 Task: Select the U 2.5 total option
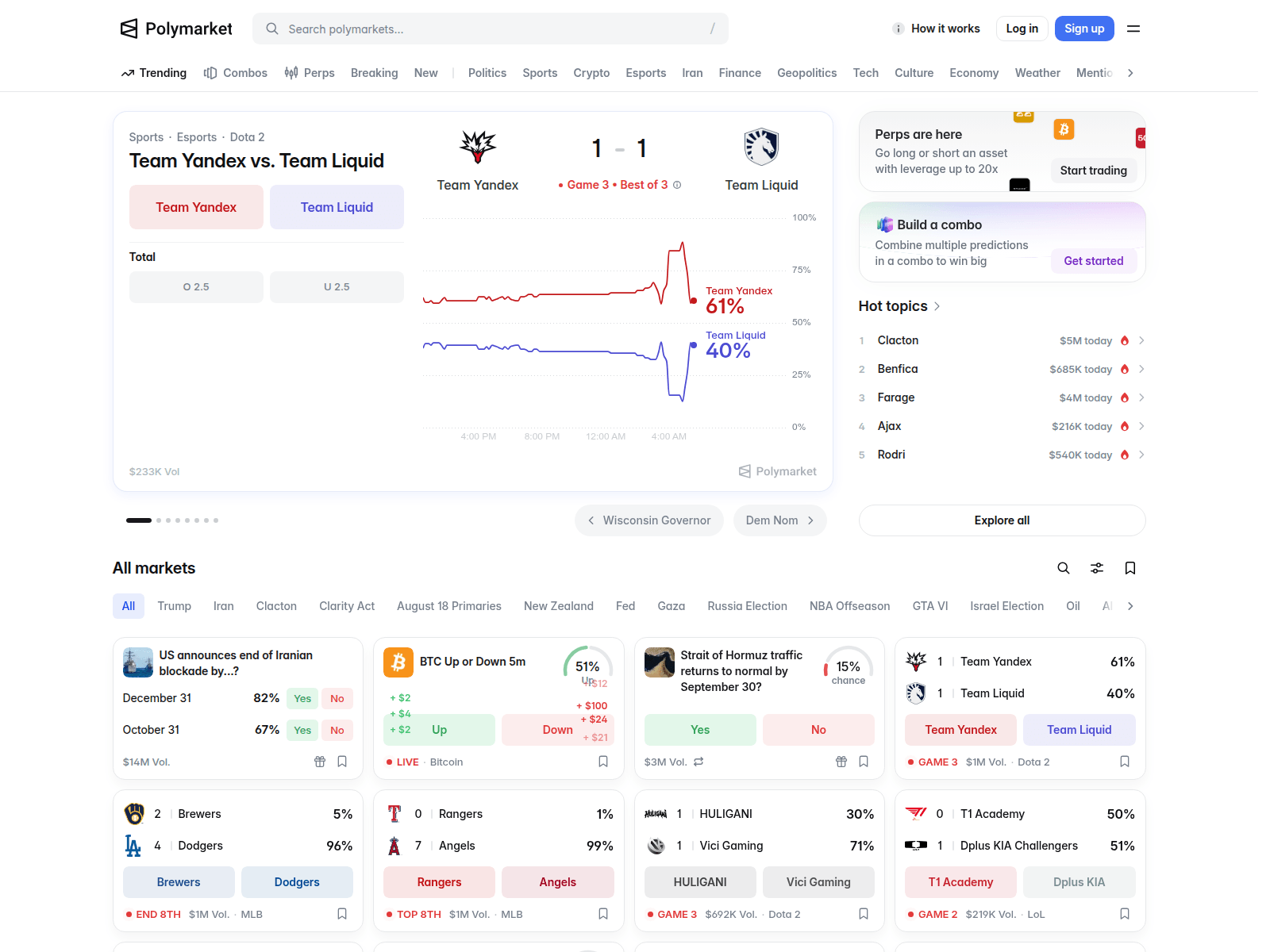[x=337, y=287]
